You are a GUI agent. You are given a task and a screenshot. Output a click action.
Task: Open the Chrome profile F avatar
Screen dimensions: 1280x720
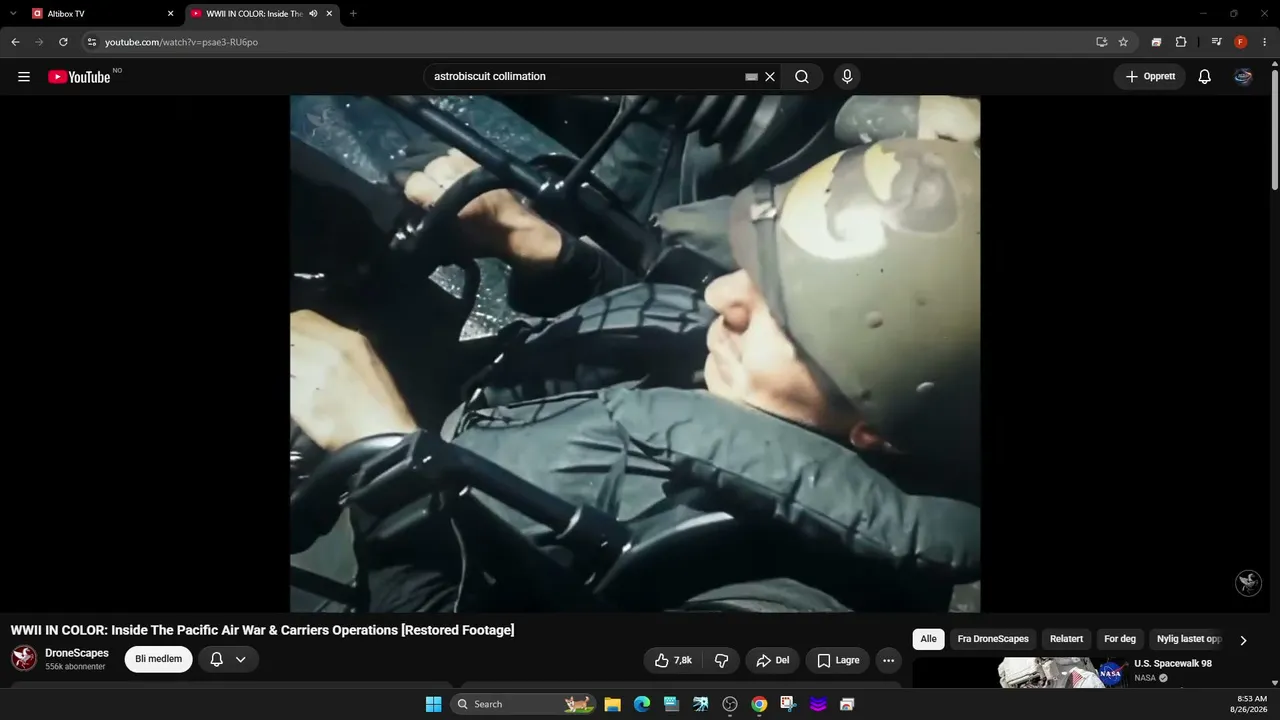point(1241,42)
